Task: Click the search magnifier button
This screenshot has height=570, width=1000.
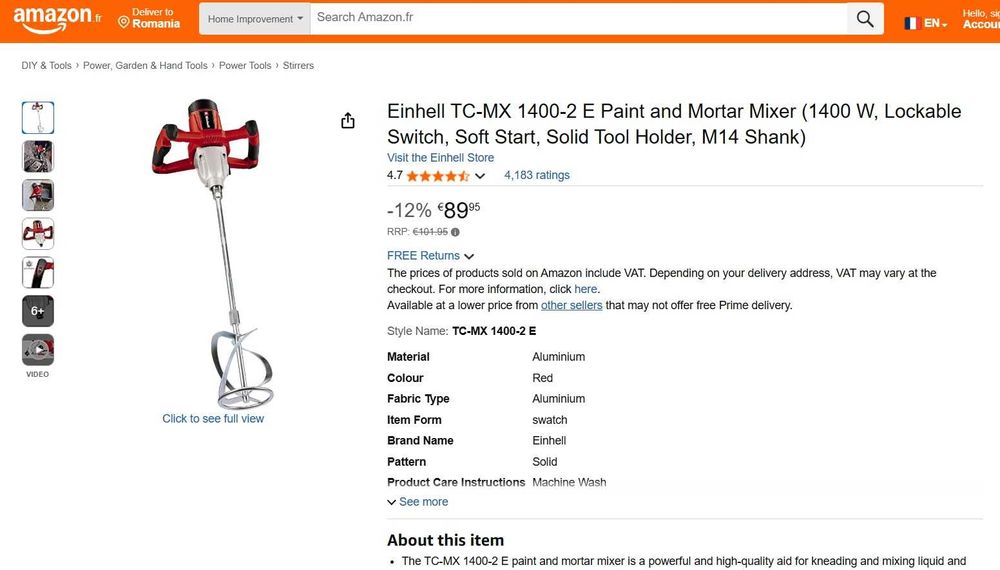Action: click(x=865, y=18)
